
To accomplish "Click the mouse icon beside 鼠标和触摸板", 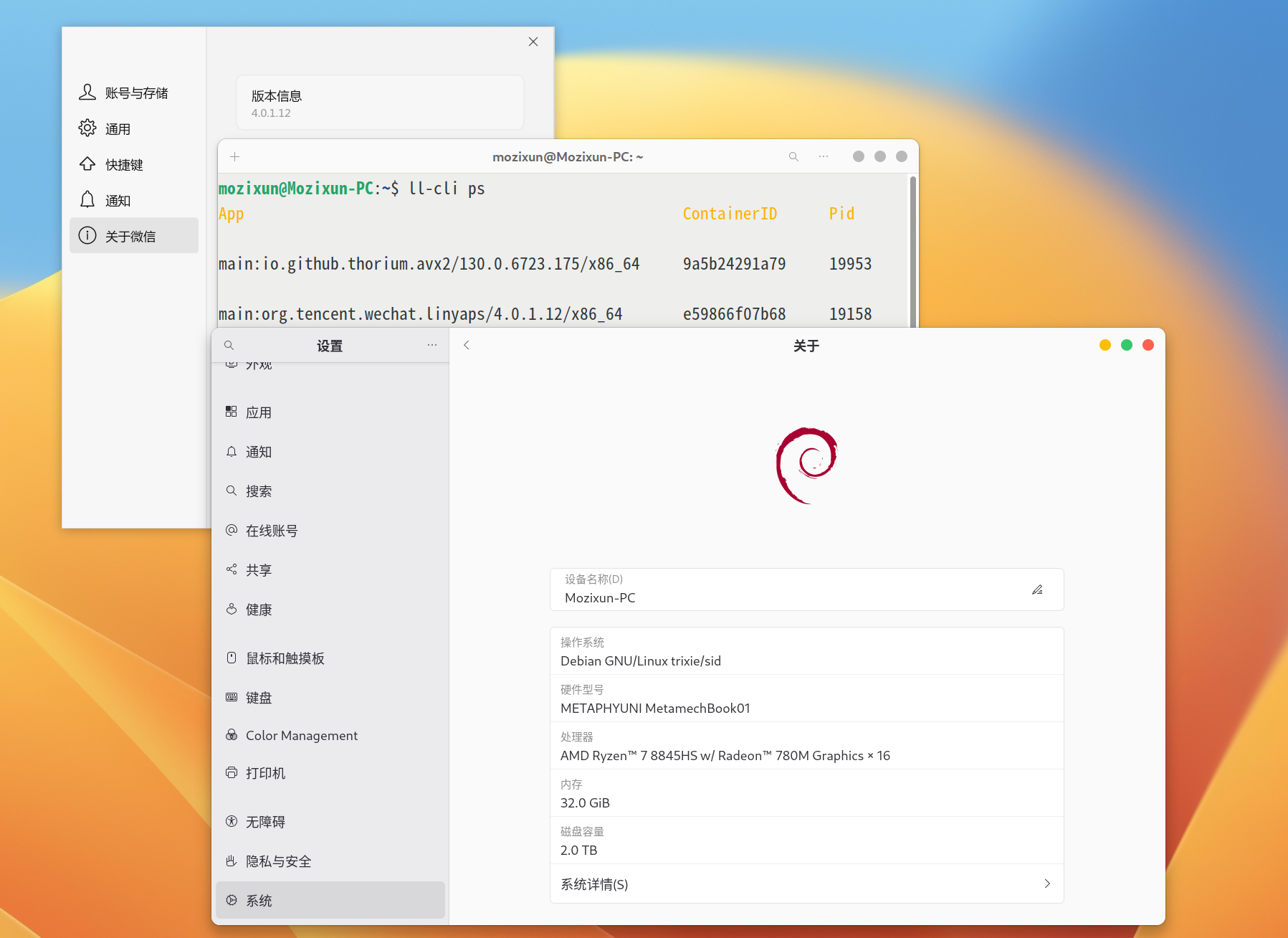I will [x=231, y=658].
